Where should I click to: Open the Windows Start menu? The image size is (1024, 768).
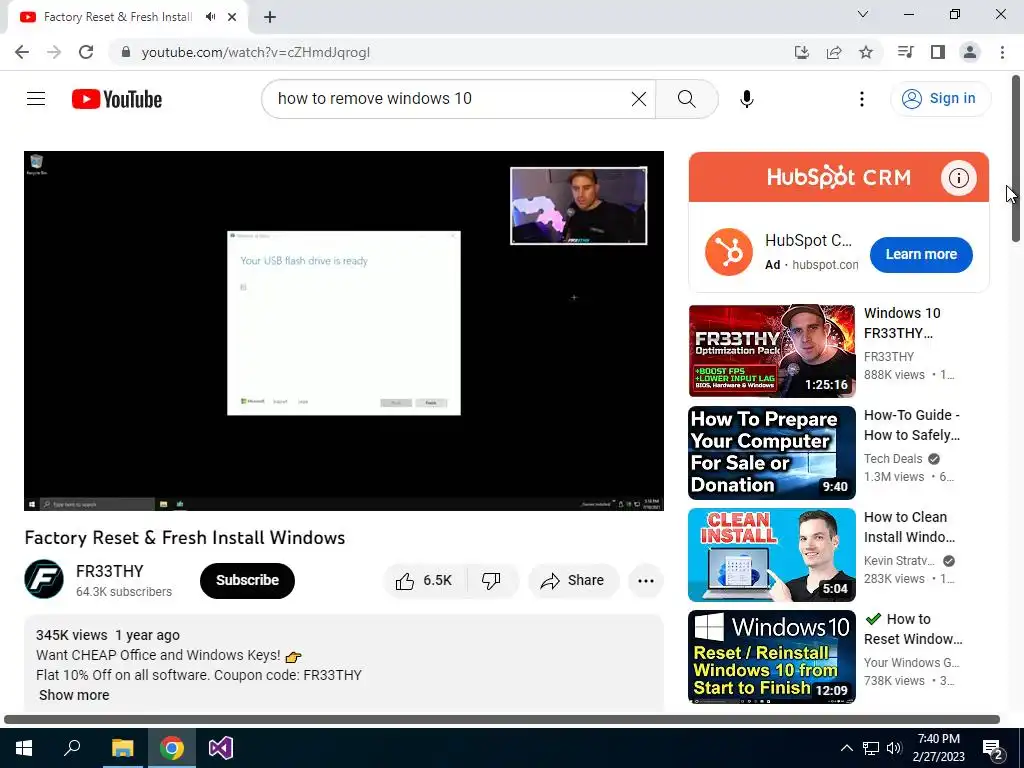coord(24,748)
